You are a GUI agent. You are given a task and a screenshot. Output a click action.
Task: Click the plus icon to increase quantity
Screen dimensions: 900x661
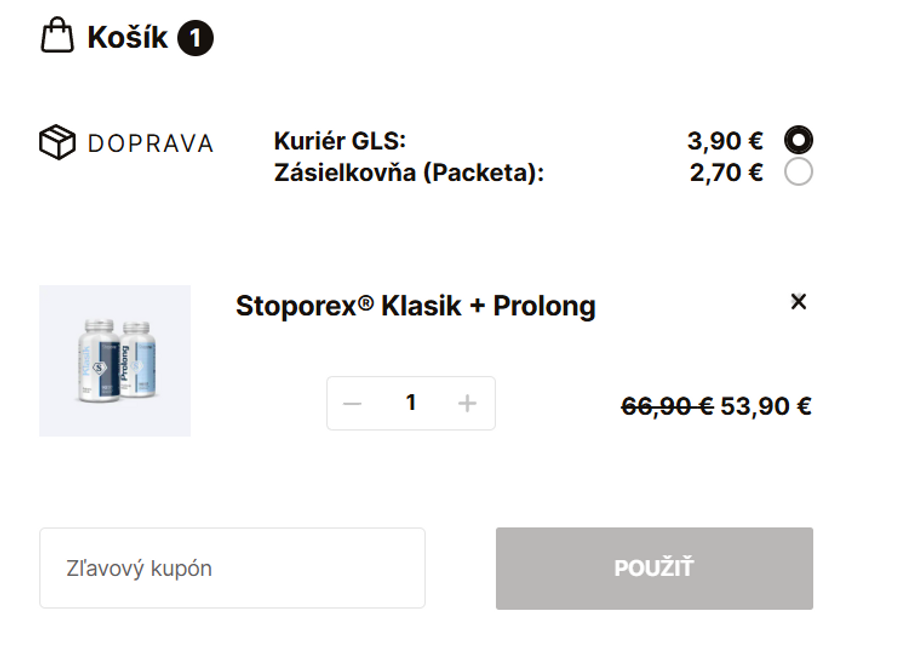(465, 402)
